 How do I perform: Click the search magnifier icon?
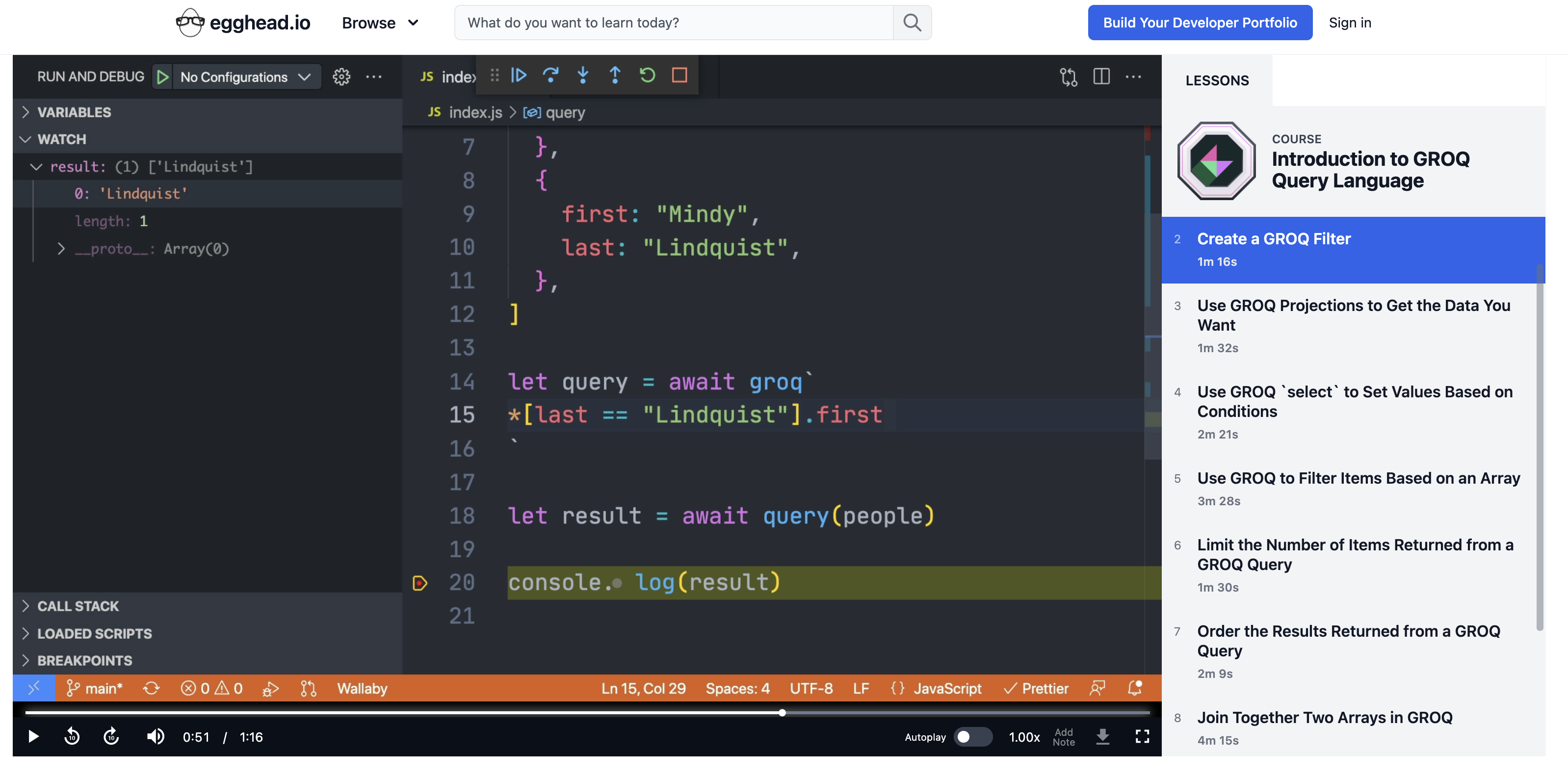pyautogui.click(x=912, y=23)
